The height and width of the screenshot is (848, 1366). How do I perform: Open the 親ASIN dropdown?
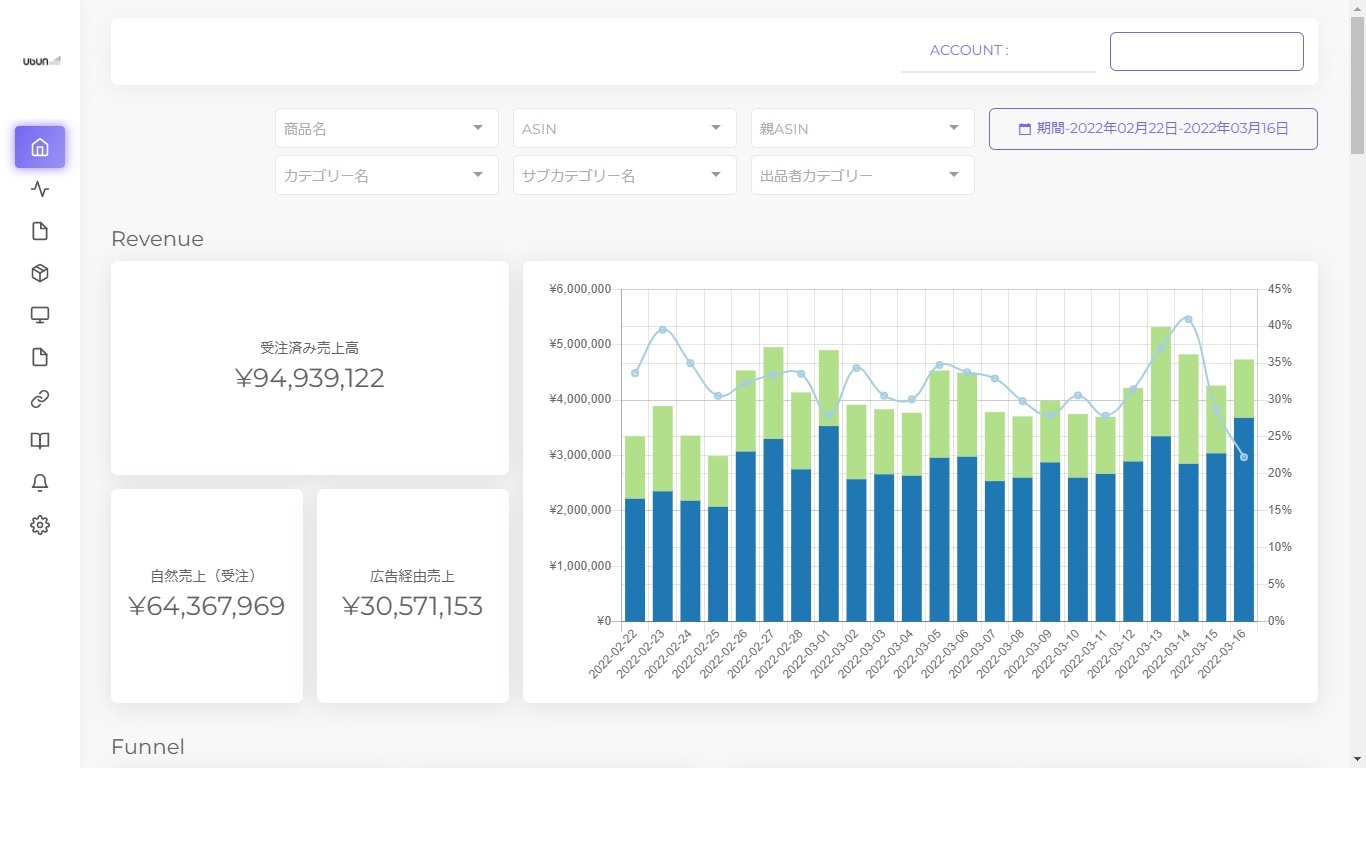(863, 128)
